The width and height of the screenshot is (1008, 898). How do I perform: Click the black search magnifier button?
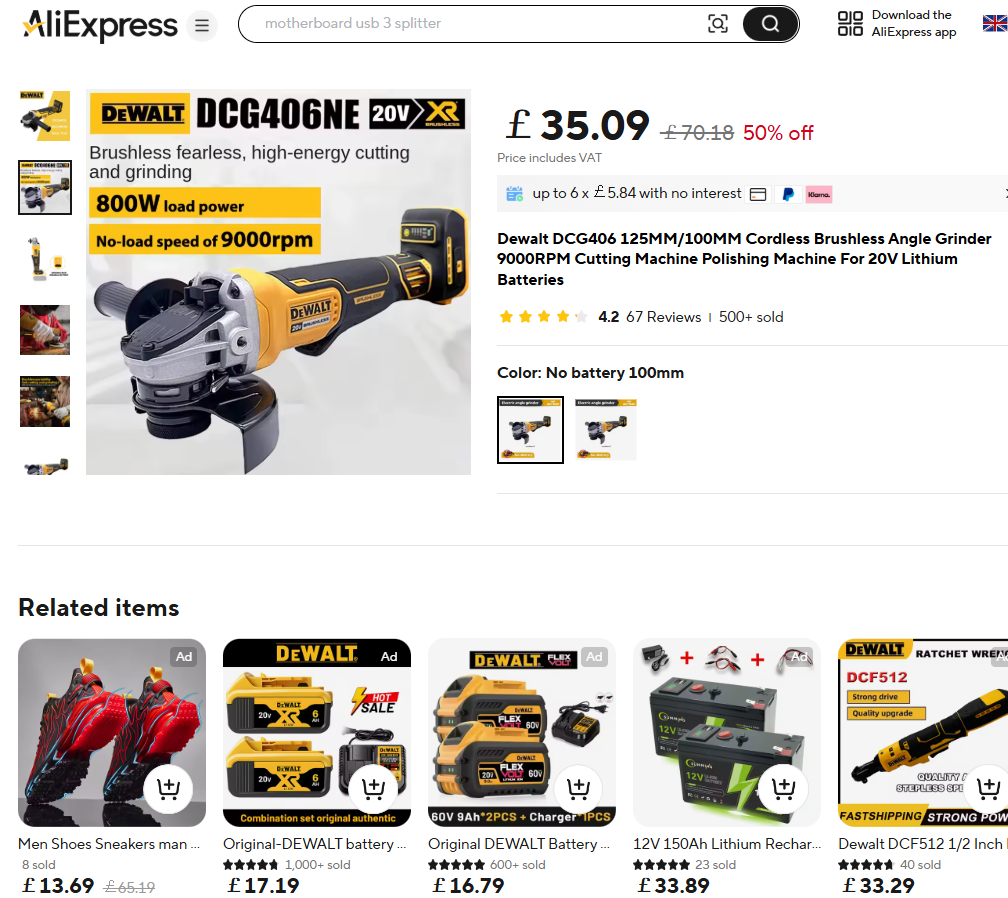770,24
